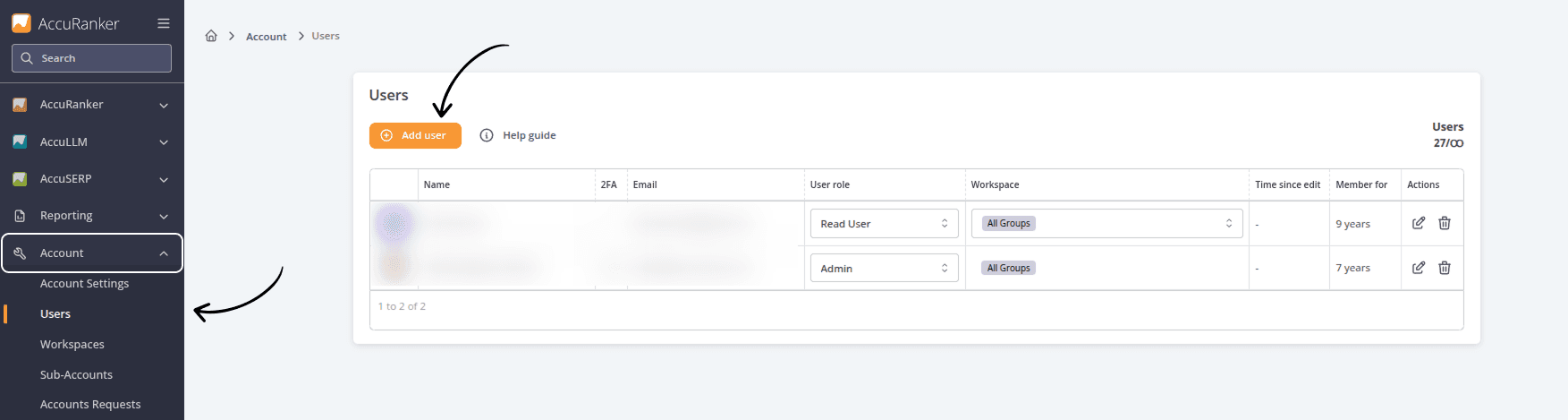This screenshot has width=1568, height=420.
Task: Go to home via breadcrumb icon
Action: pos(211,36)
